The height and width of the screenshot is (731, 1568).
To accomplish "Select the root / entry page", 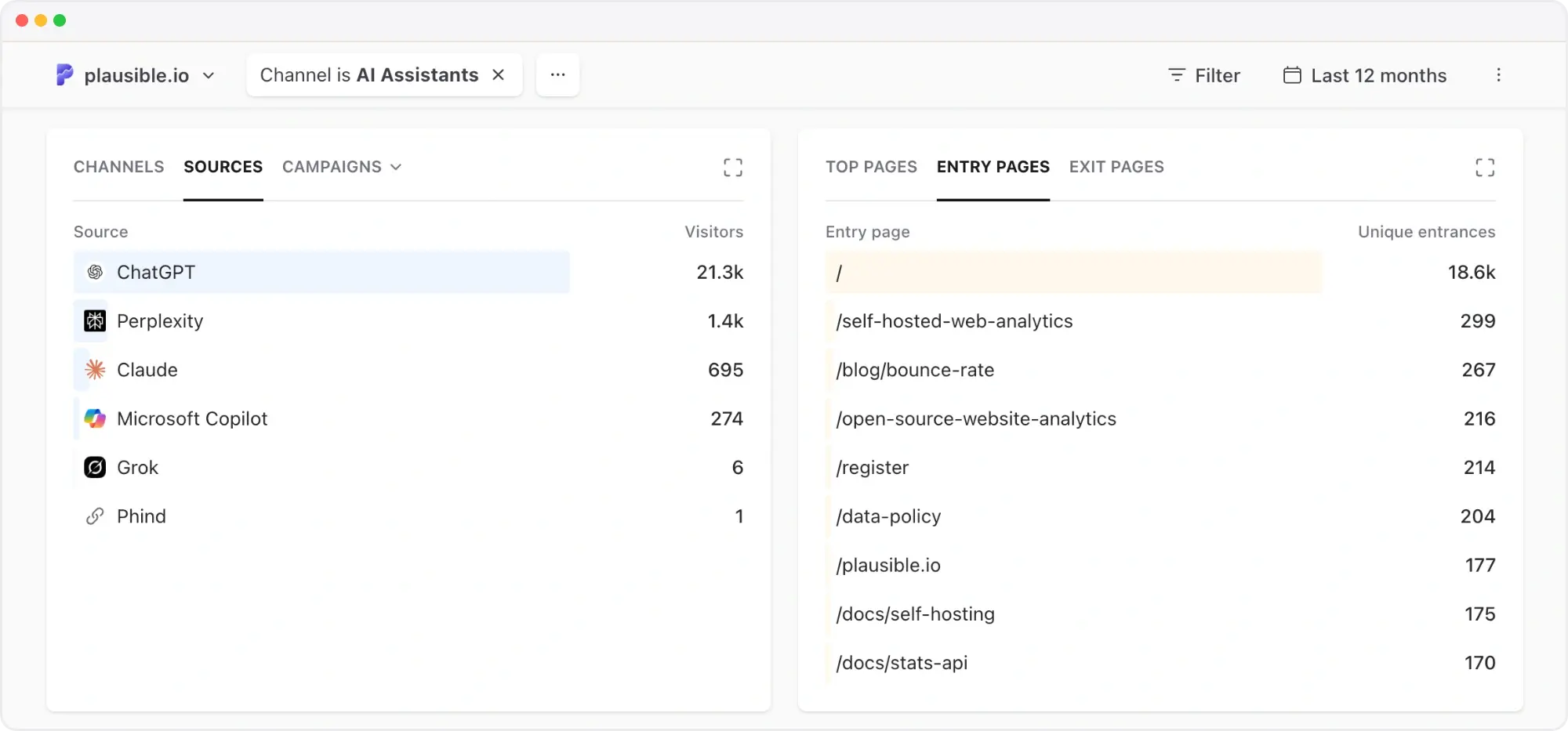I will click(839, 272).
